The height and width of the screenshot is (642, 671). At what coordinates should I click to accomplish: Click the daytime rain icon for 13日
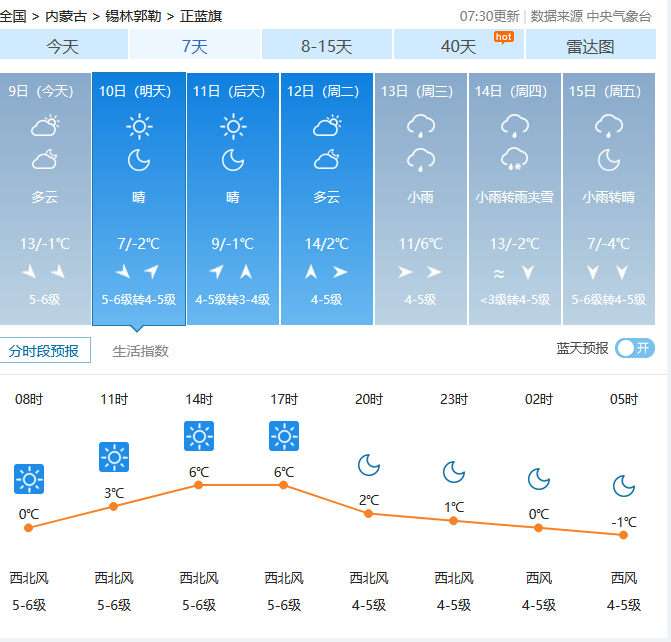click(421, 126)
